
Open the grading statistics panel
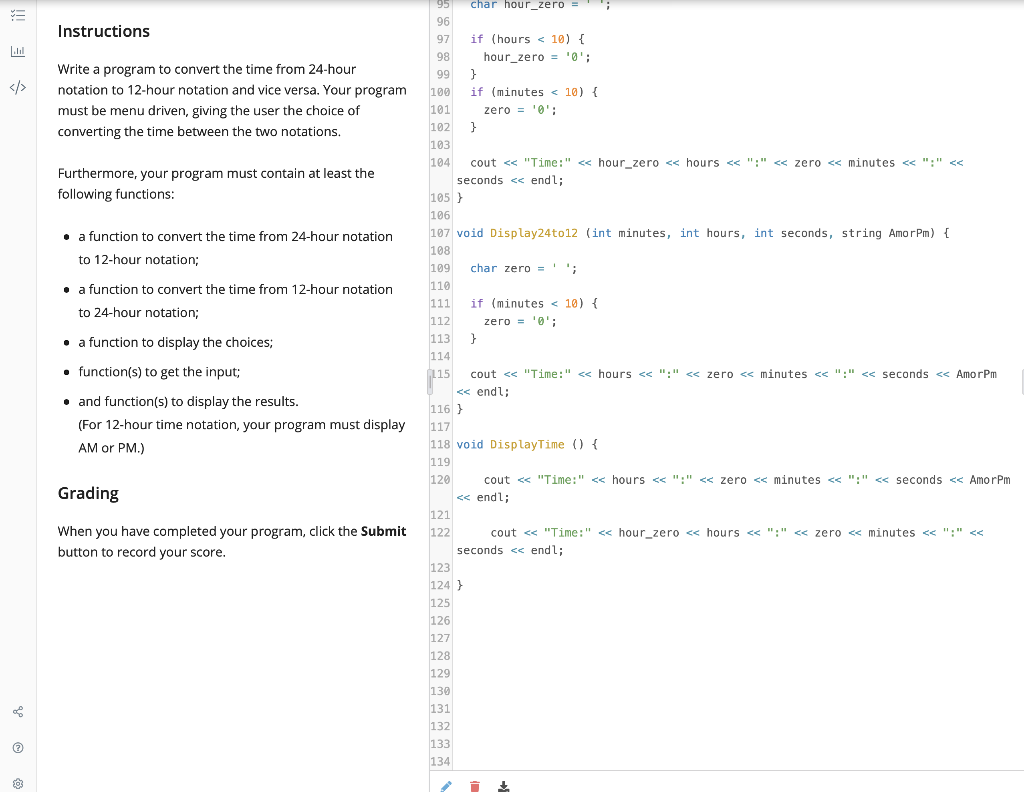(x=17, y=50)
